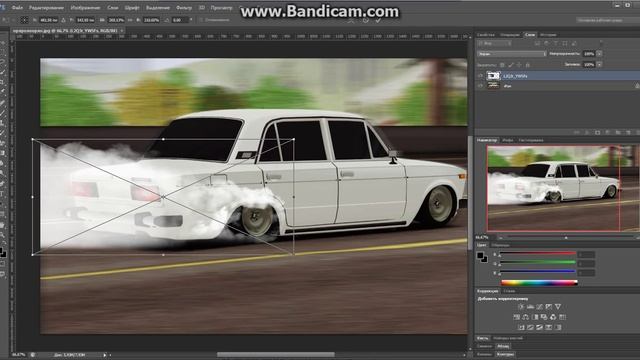Add a Vibrance adjustment
The width and height of the screenshot is (640, 360).
point(558,307)
